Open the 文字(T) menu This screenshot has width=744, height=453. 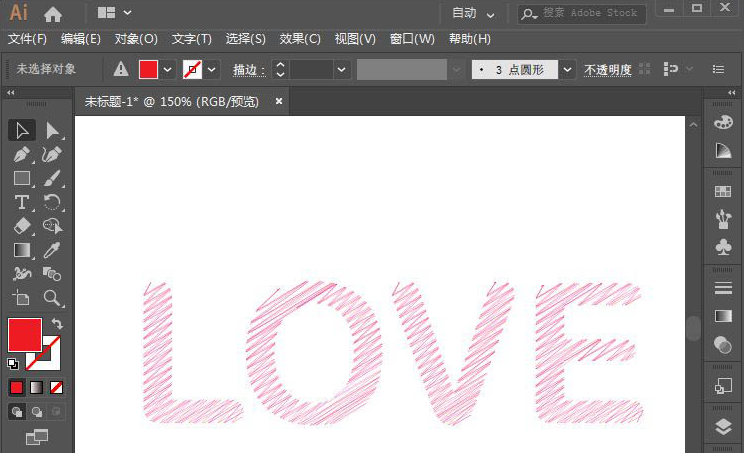point(191,39)
